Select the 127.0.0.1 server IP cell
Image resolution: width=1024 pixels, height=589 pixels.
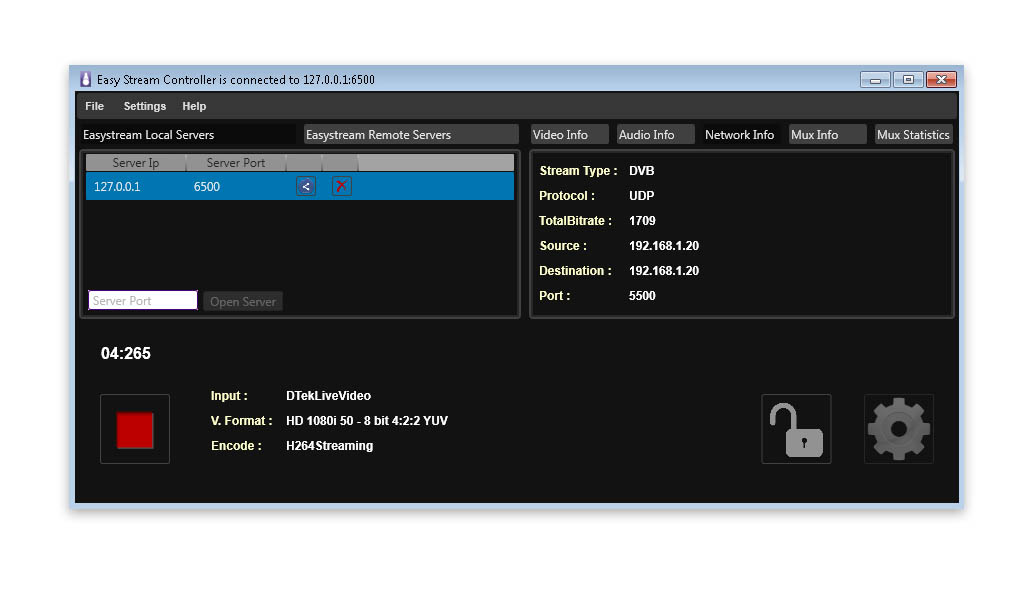point(117,187)
